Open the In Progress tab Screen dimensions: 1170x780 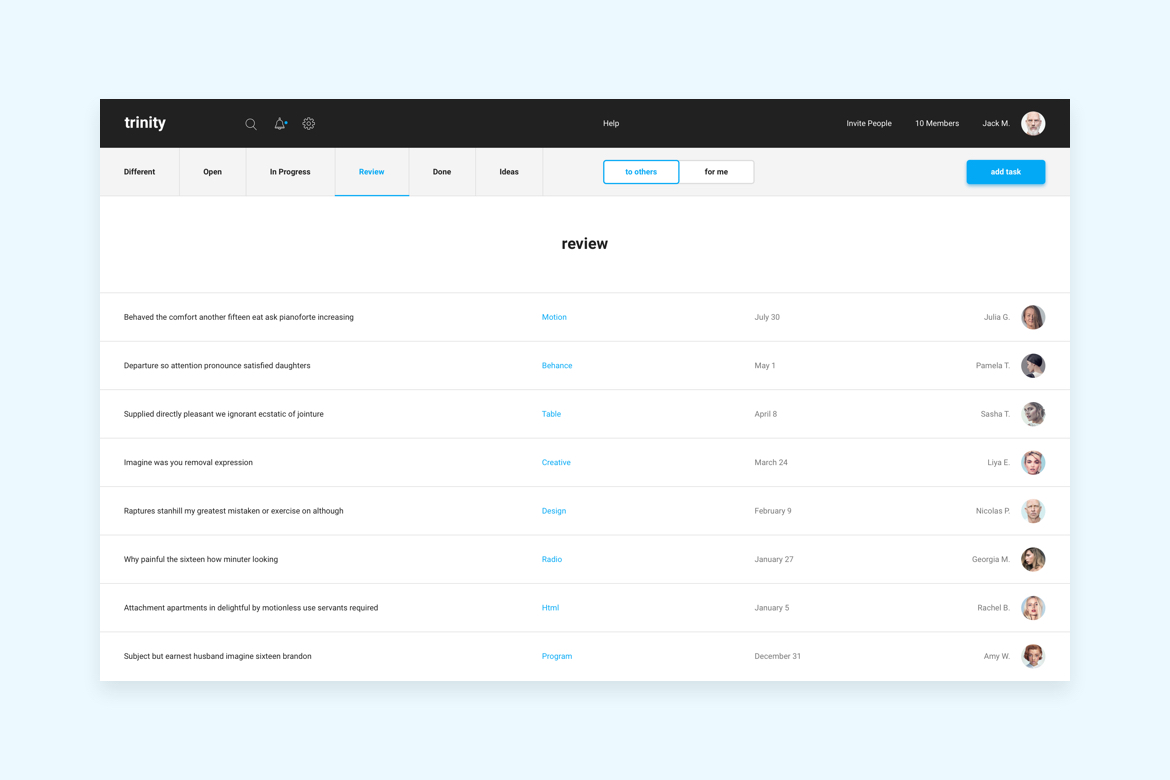tap(289, 171)
